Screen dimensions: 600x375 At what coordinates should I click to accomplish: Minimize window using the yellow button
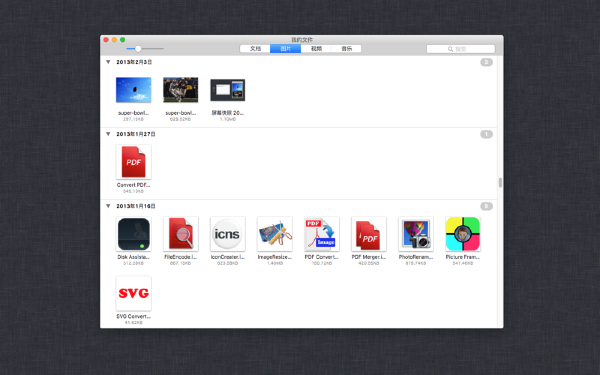[x=114, y=39]
